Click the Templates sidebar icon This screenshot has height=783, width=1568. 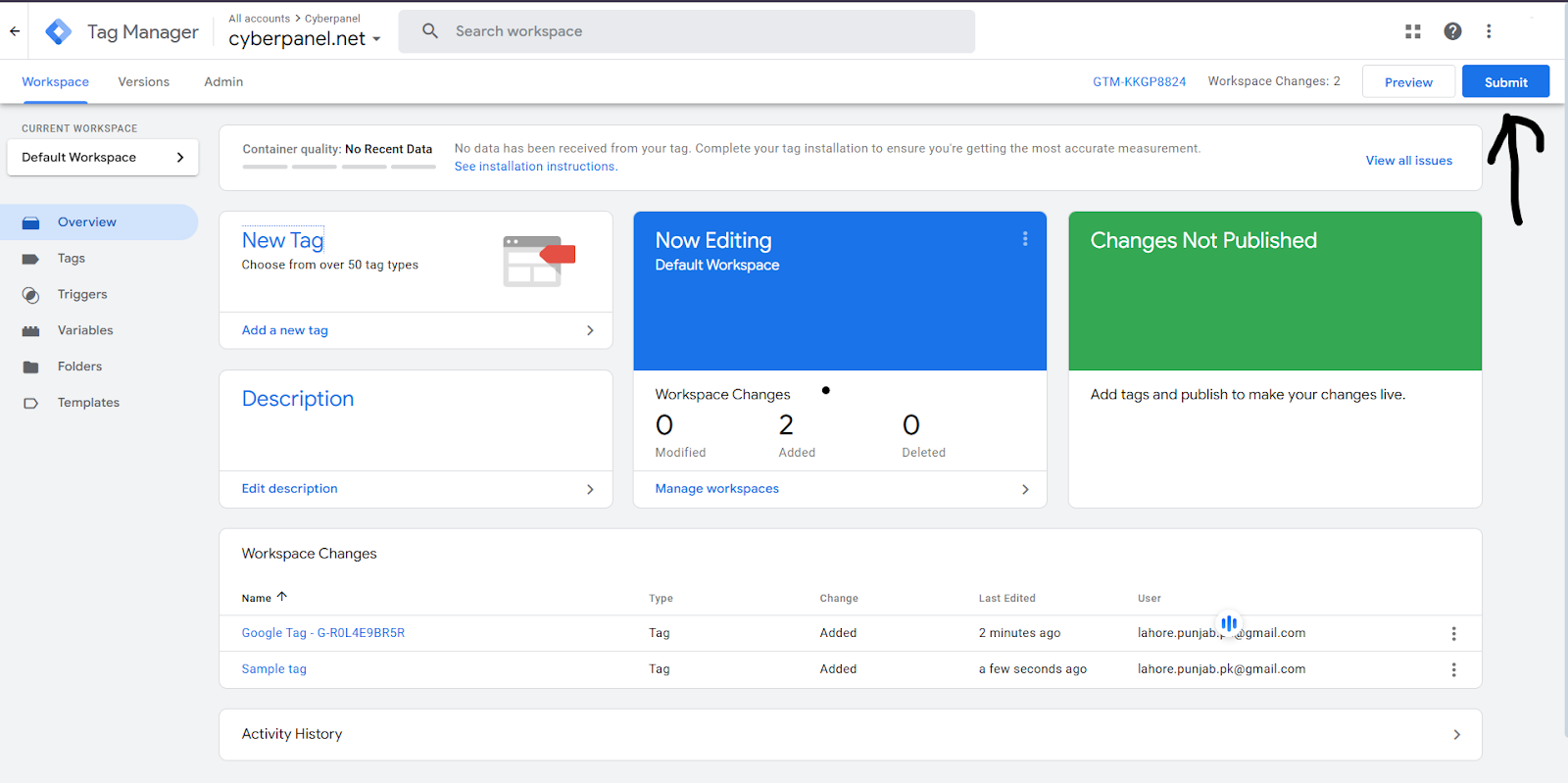click(30, 403)
